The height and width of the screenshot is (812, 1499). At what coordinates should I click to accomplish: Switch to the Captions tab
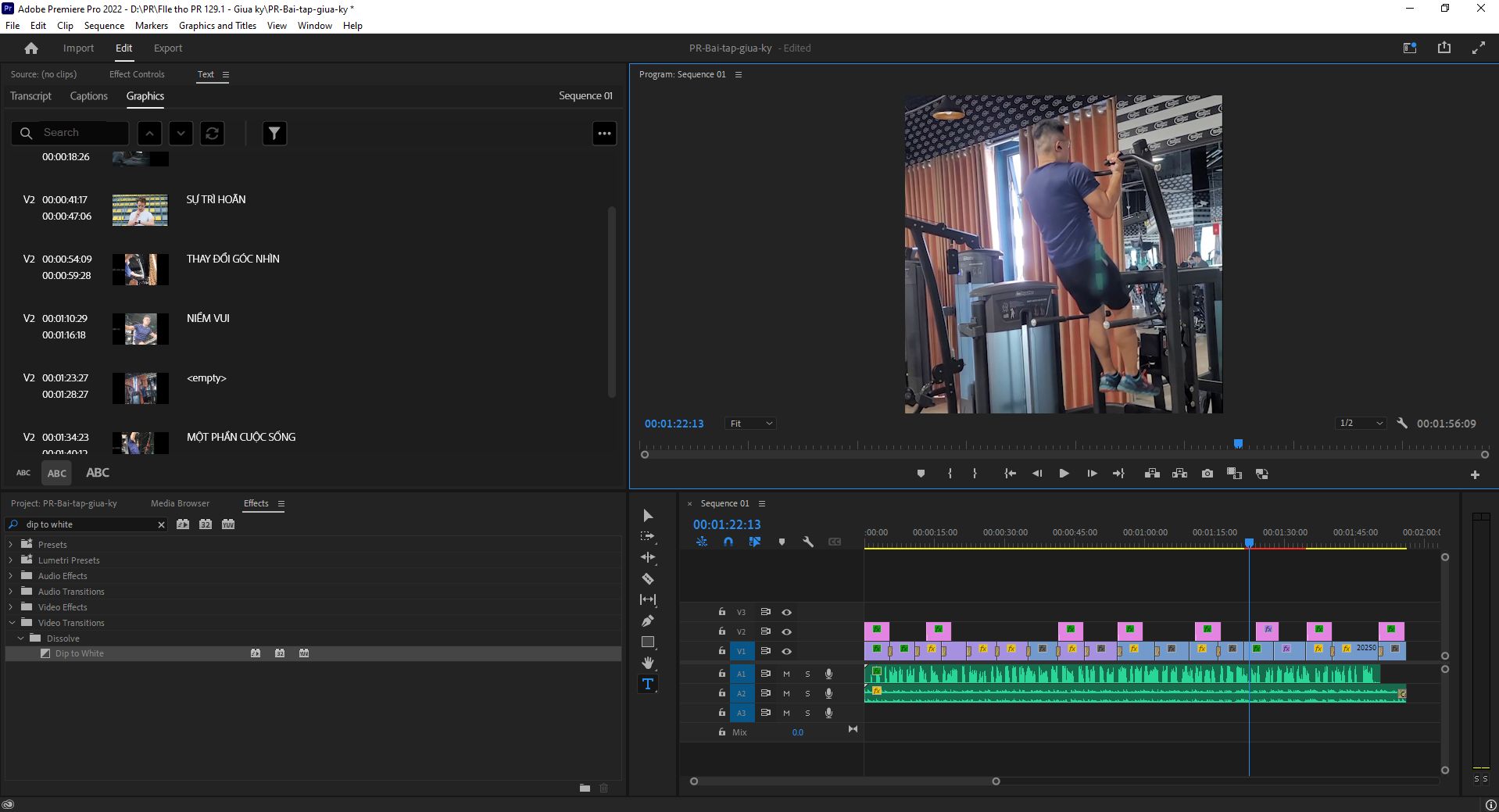tap(88, 96)
